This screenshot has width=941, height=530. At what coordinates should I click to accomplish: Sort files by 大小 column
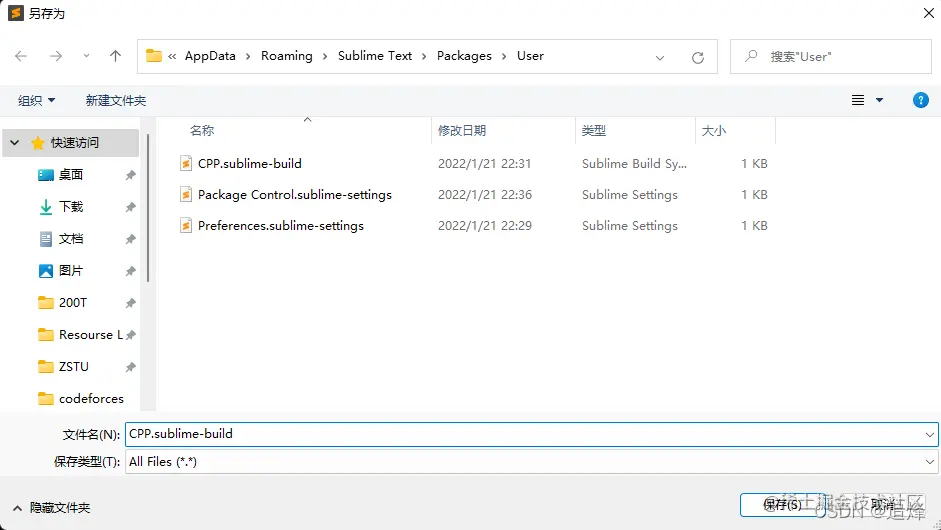click(714, 130)
